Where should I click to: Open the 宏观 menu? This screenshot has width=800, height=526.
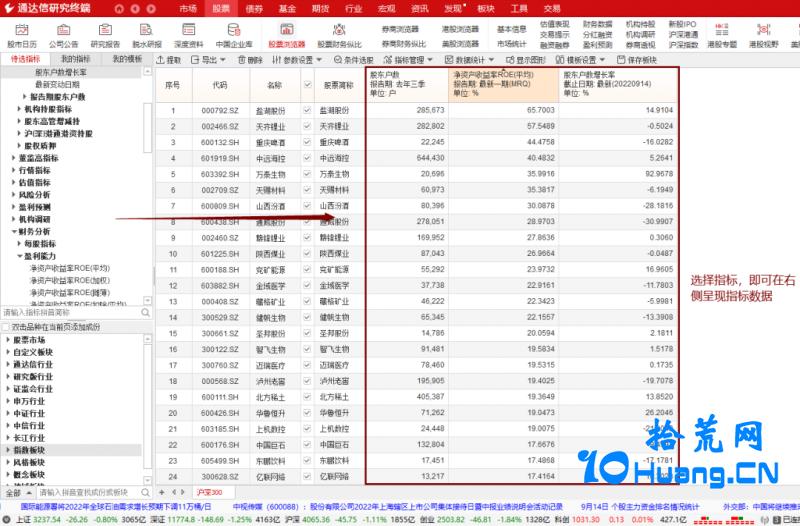[387, 9]
